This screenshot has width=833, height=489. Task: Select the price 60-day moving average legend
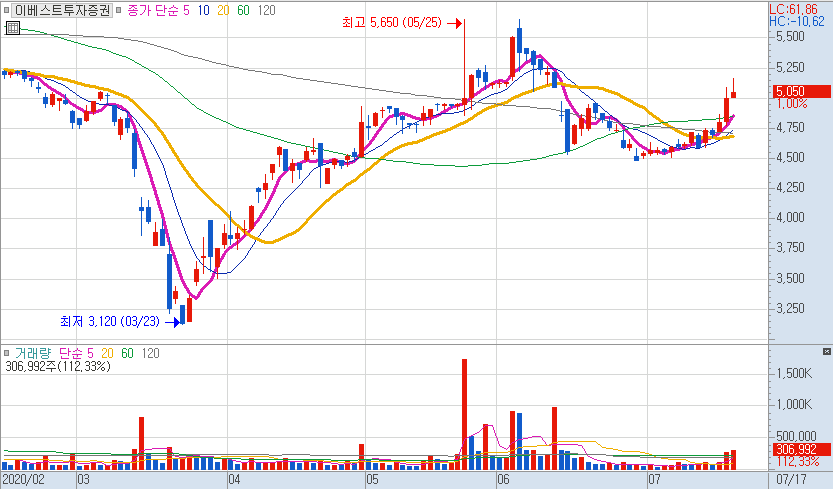point(243,10)
